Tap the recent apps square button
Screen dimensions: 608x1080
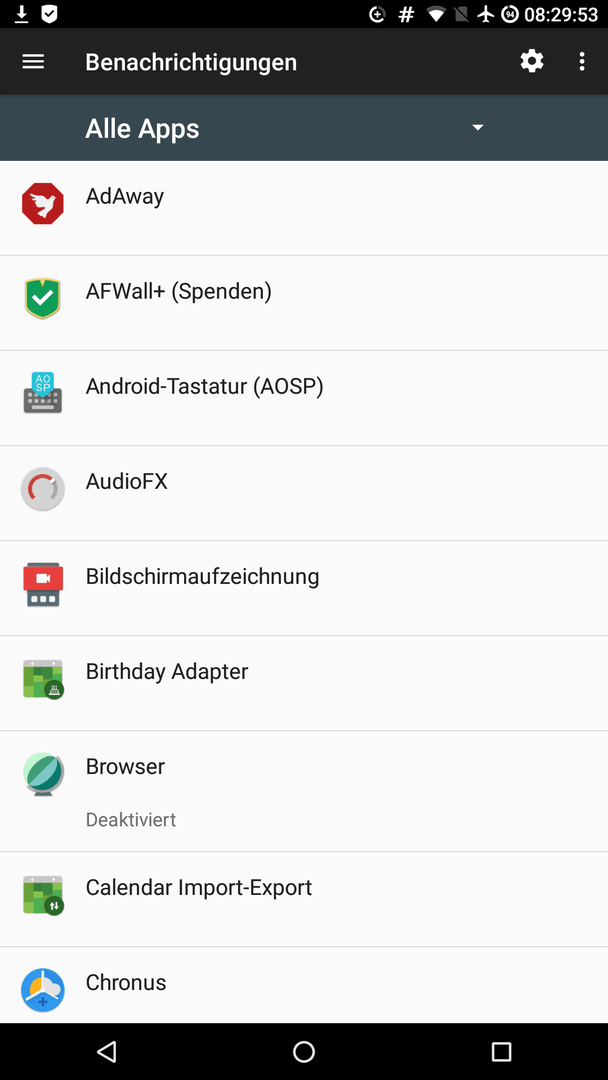tap(501, 1051)
